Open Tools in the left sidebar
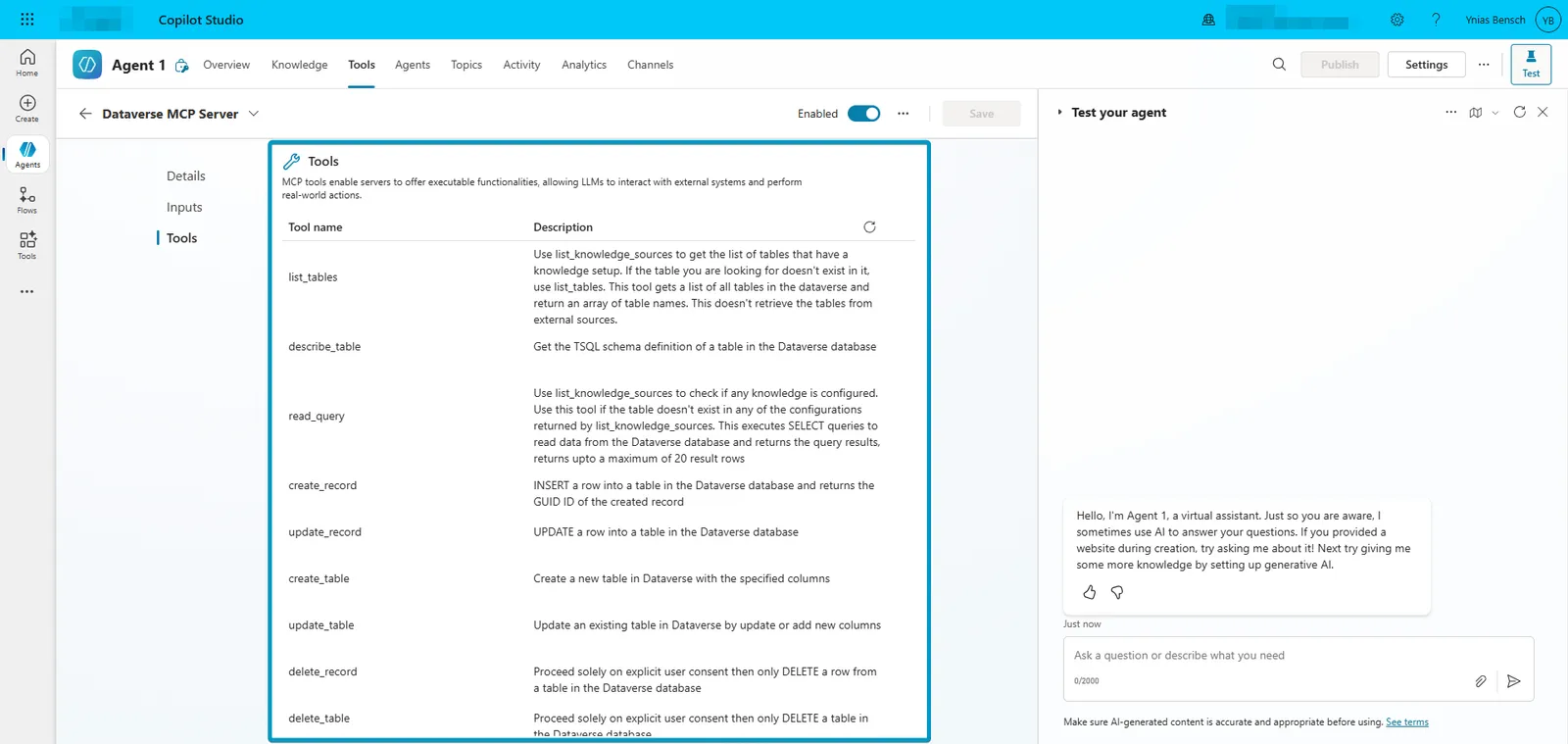1568x744 pixels. [x=27, y=245]
